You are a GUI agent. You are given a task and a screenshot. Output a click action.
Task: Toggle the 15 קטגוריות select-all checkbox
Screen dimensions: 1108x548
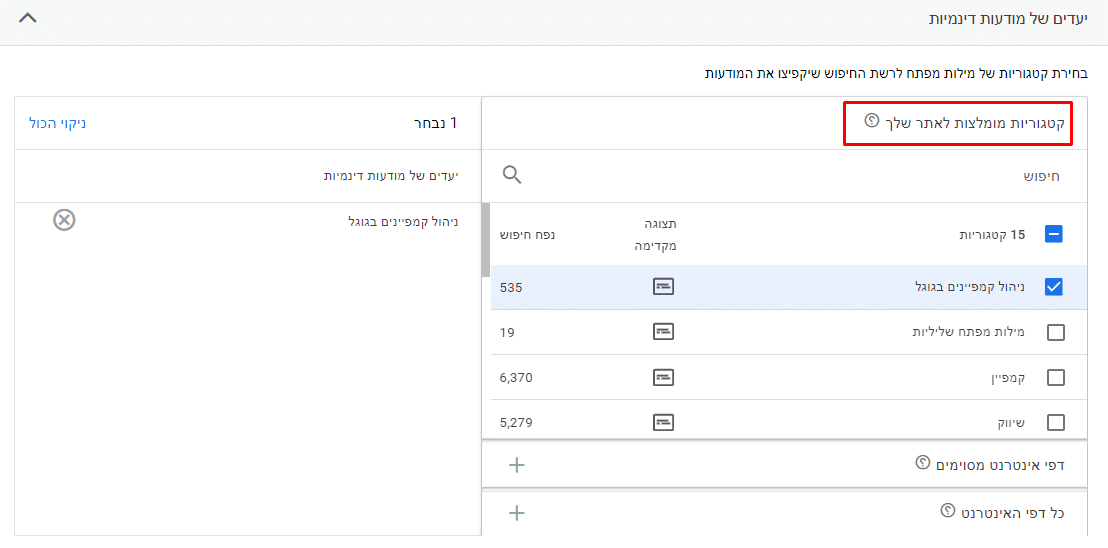1054,234
